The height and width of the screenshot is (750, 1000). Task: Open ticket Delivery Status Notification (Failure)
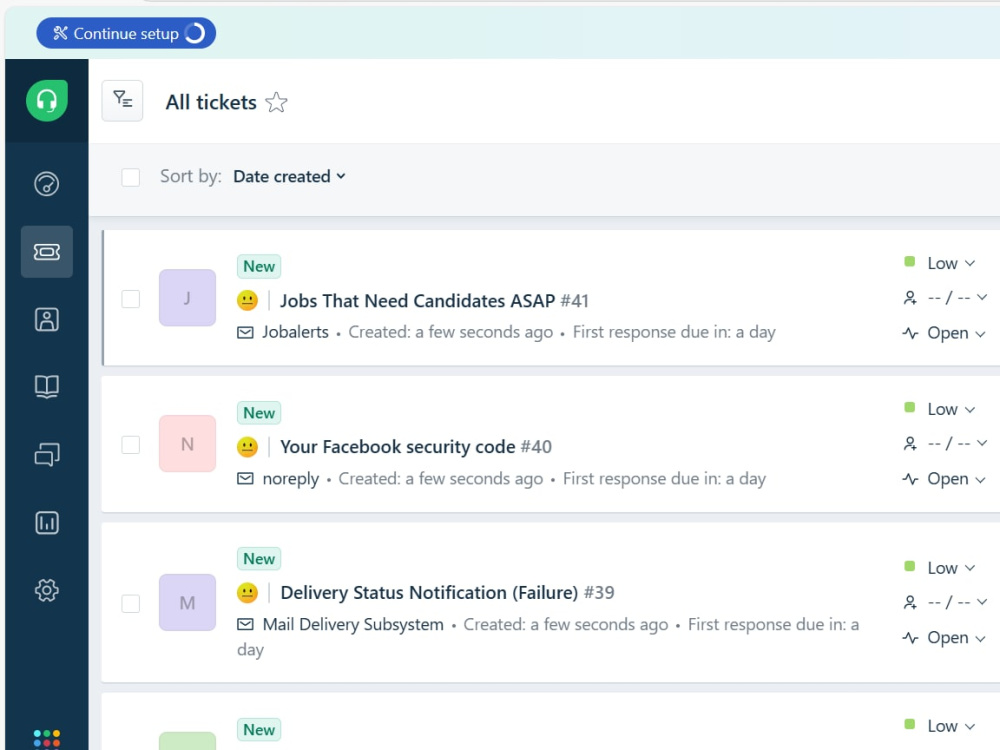click(429, 592)
